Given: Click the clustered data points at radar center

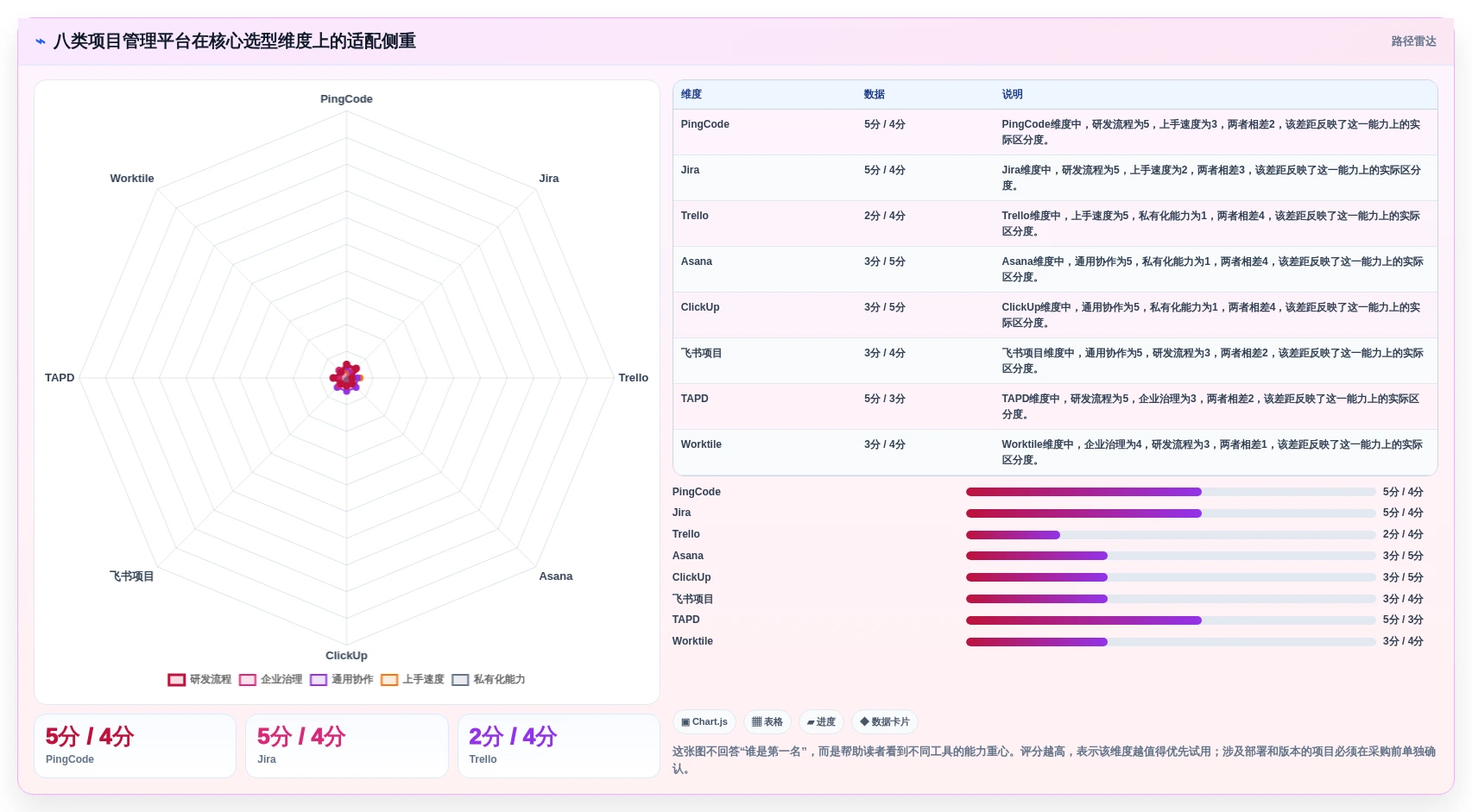Looking at the screenshot, I should tap(346, 378).
